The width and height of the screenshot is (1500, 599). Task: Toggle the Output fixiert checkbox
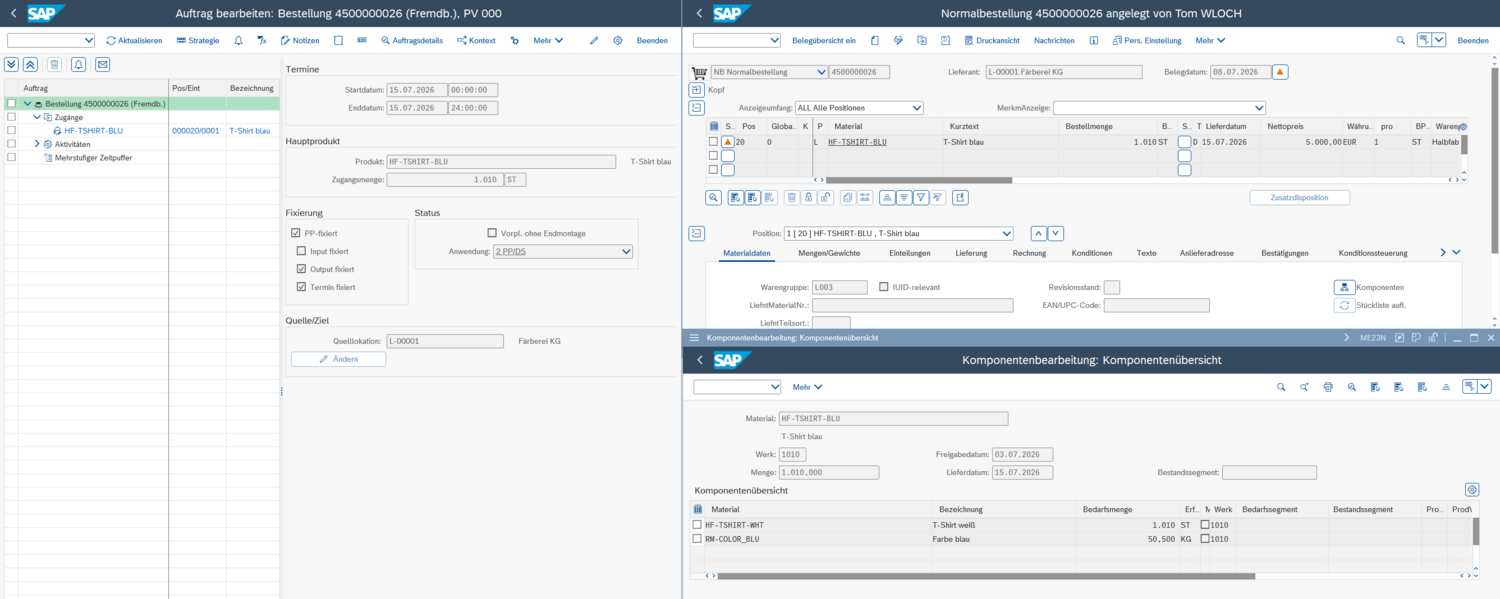(x=301, y=269)
